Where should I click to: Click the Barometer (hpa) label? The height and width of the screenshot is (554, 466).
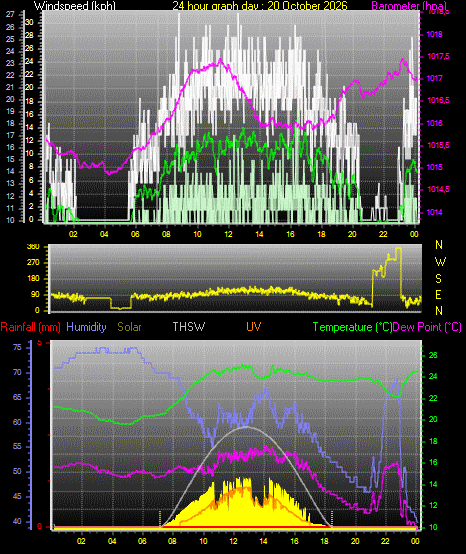[409, 6]
